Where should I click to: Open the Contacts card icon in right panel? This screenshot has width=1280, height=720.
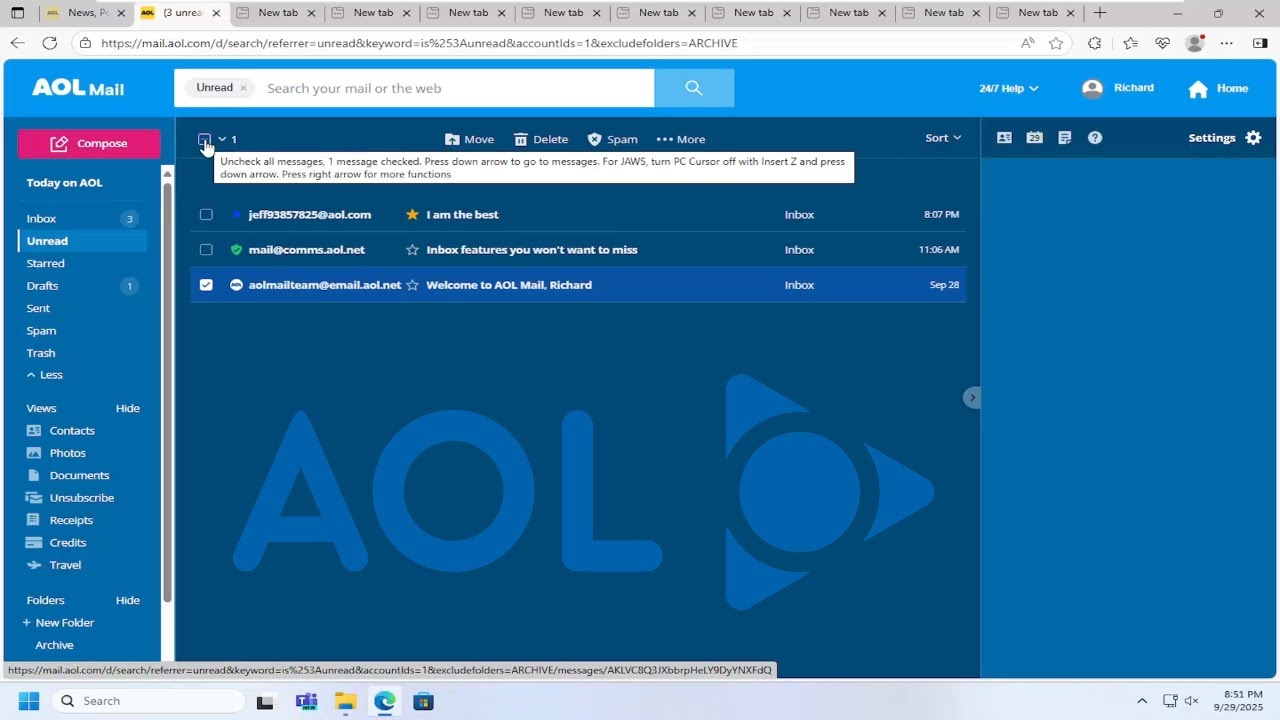[x=1004, y=138]
